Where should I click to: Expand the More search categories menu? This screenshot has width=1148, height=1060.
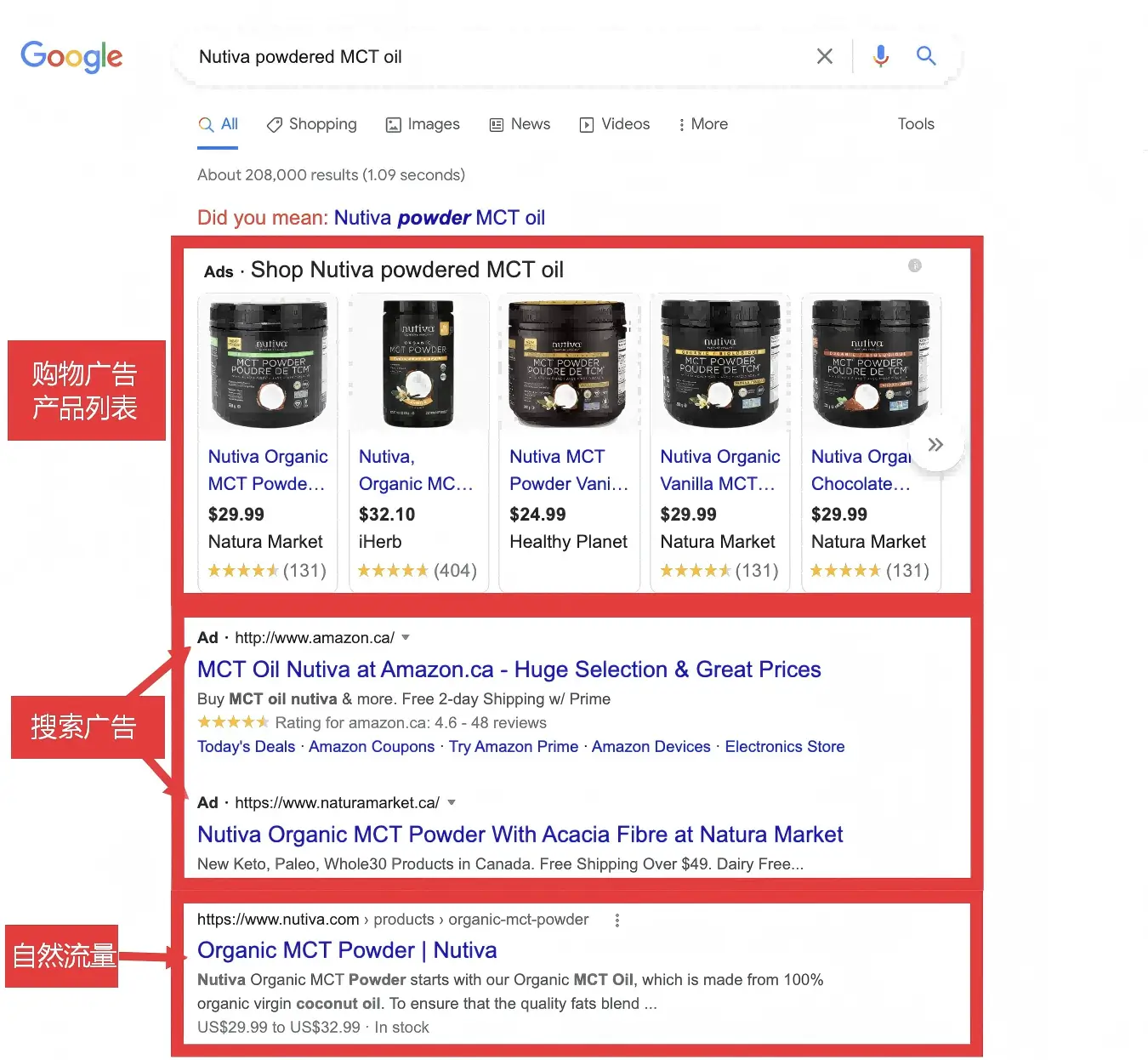tap(702, 124)
